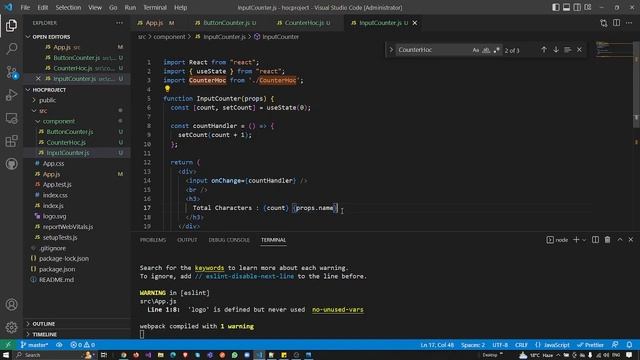Image resolution: width=640 pixels, height=360 pixels.
Task: Open the Manage settings gear
Action: [x=11, y=327]
